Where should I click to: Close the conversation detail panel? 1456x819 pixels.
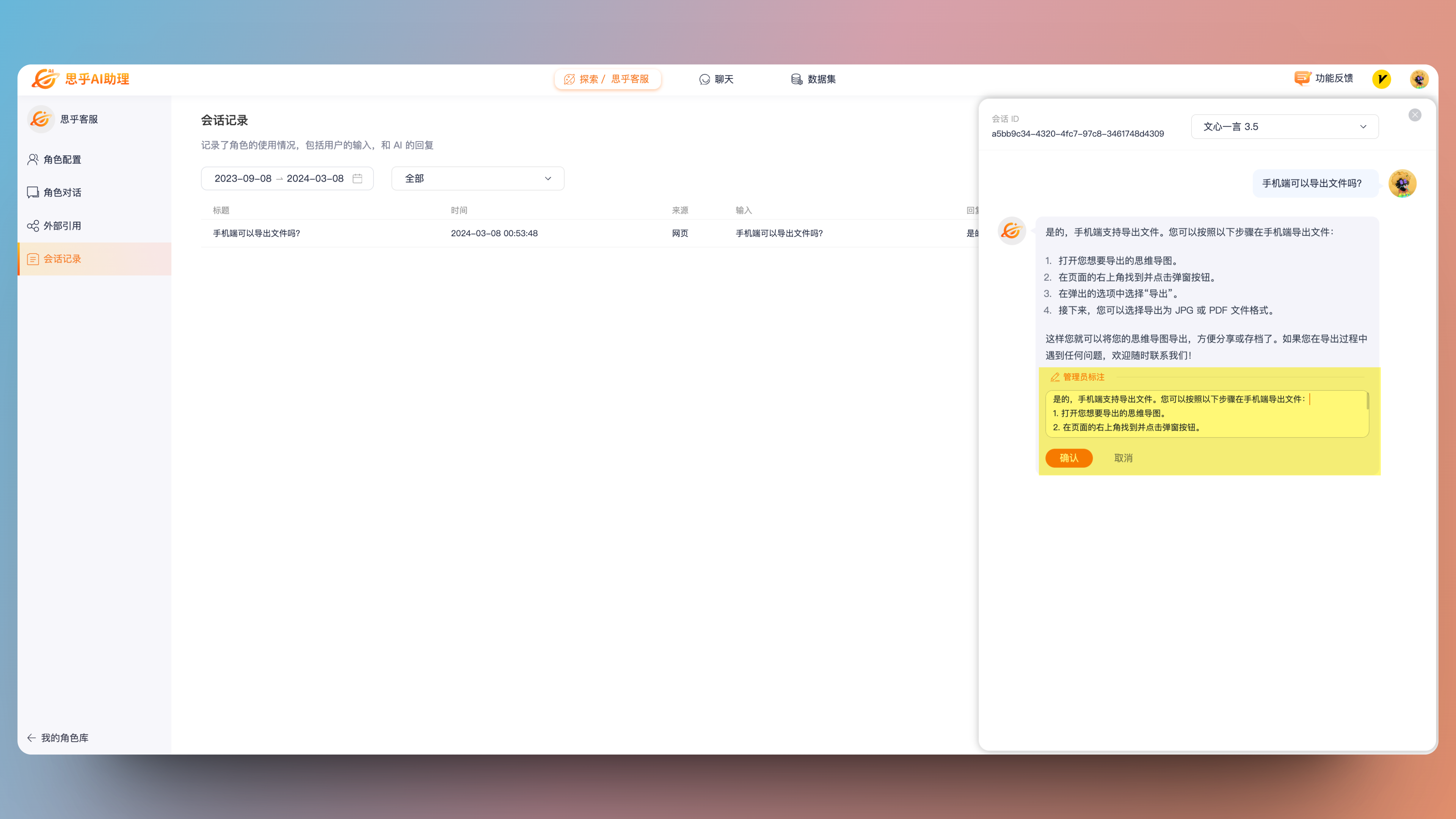1415,115
